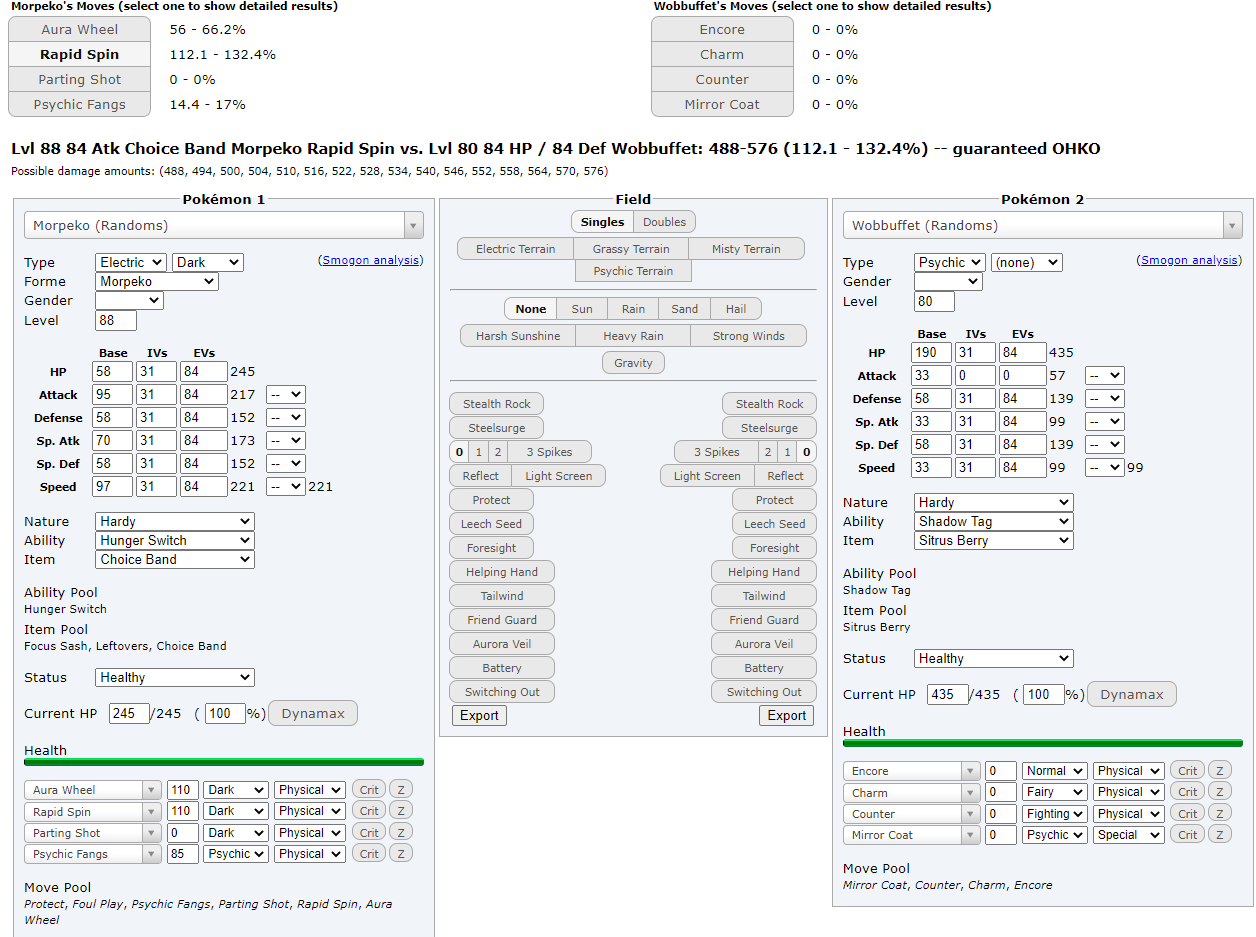Open Morpeko's Hardy nature dropdown
This screenshot has width=1256, height=937.
(x=175, y=521)
